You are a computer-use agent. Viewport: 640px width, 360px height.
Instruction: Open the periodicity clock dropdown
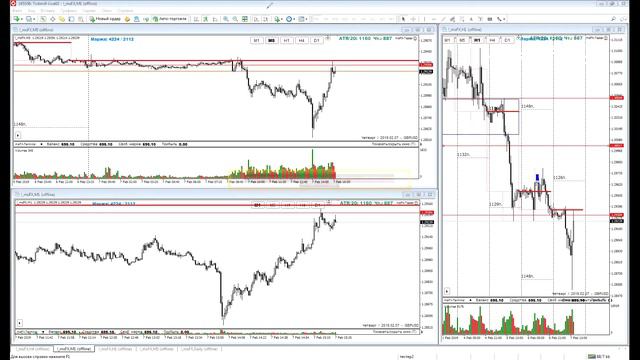click(290, 19)
